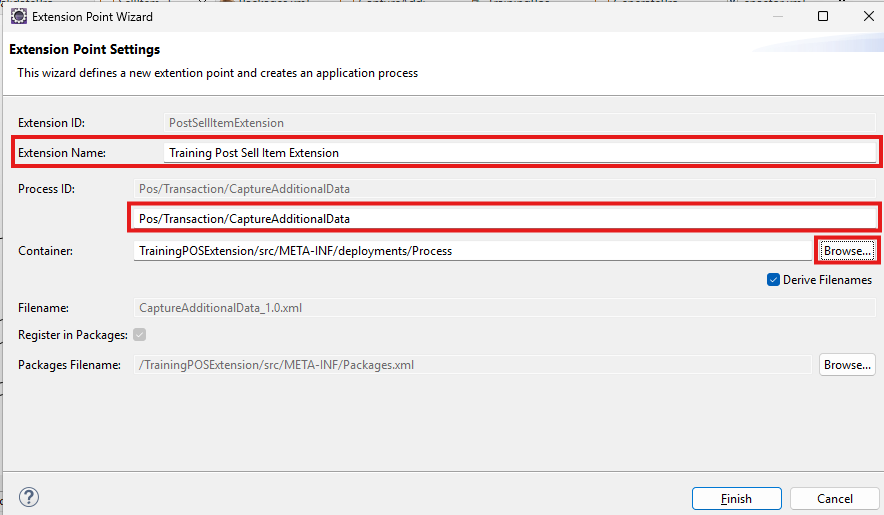The image size is (884, 515).
Task: Browse for the Container folder
Action: (848, 250)
